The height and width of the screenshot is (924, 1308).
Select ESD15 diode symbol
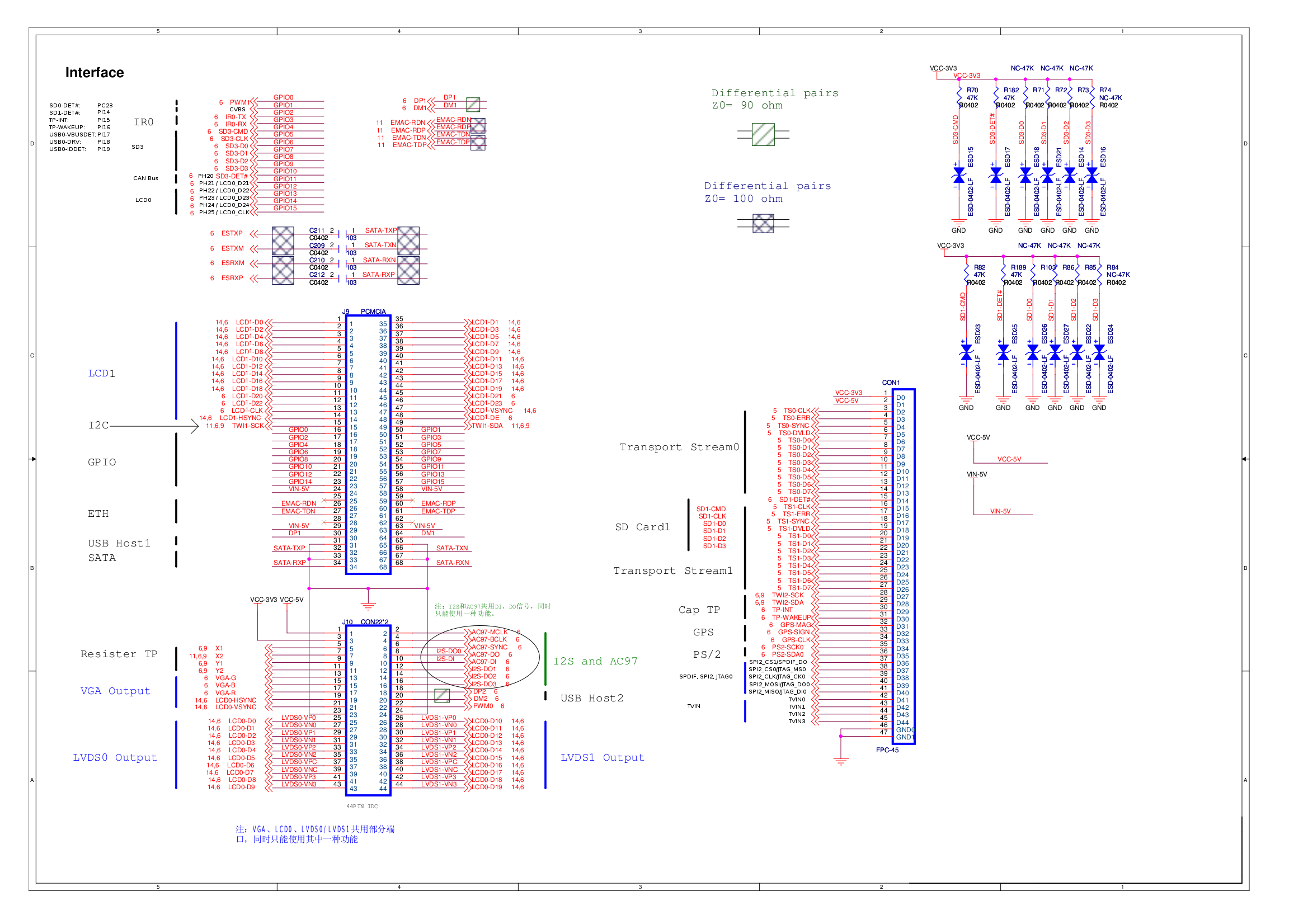tap(959, 175)
